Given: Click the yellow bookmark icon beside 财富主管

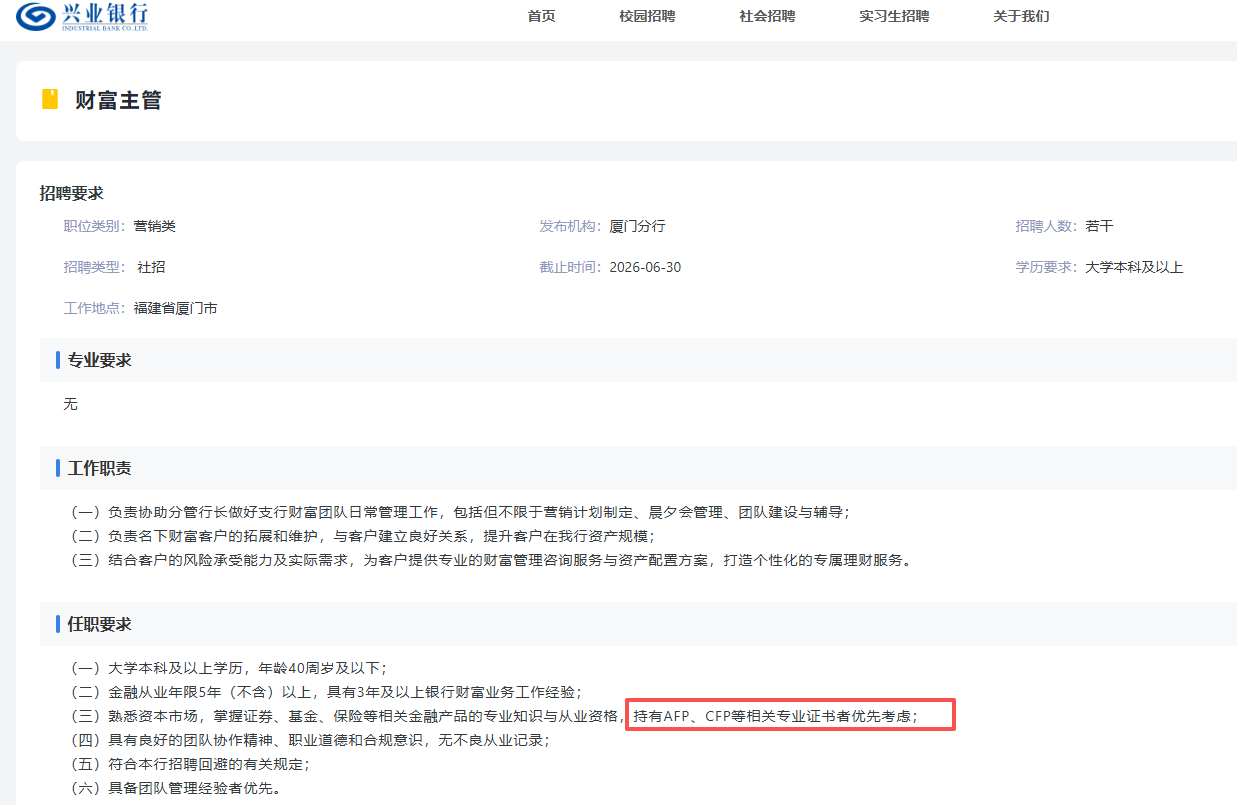Looking at the screenshot, I should [x=50, y=99].
